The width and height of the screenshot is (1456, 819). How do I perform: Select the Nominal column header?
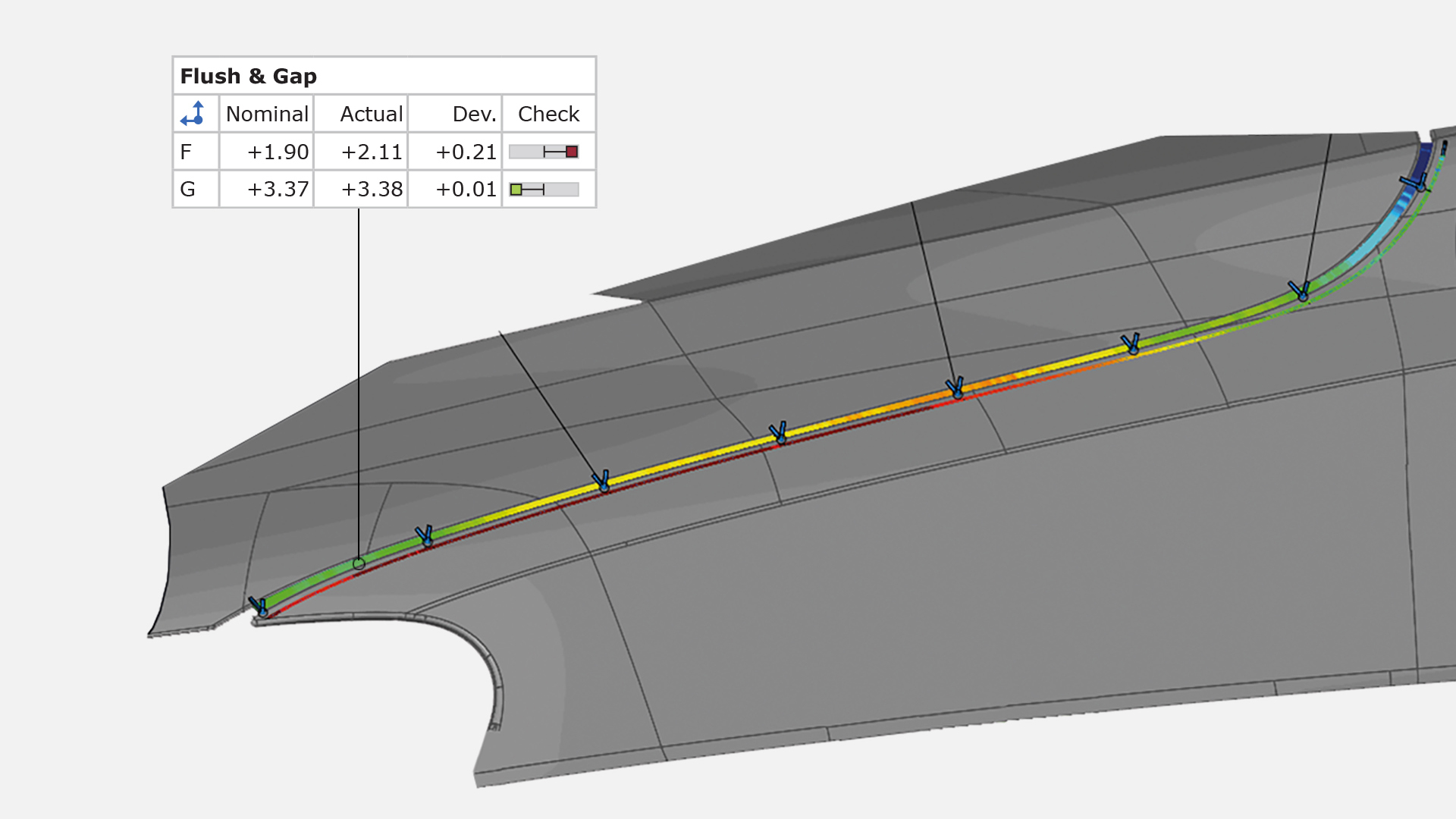pyautogui.click(x=266, y=113)
